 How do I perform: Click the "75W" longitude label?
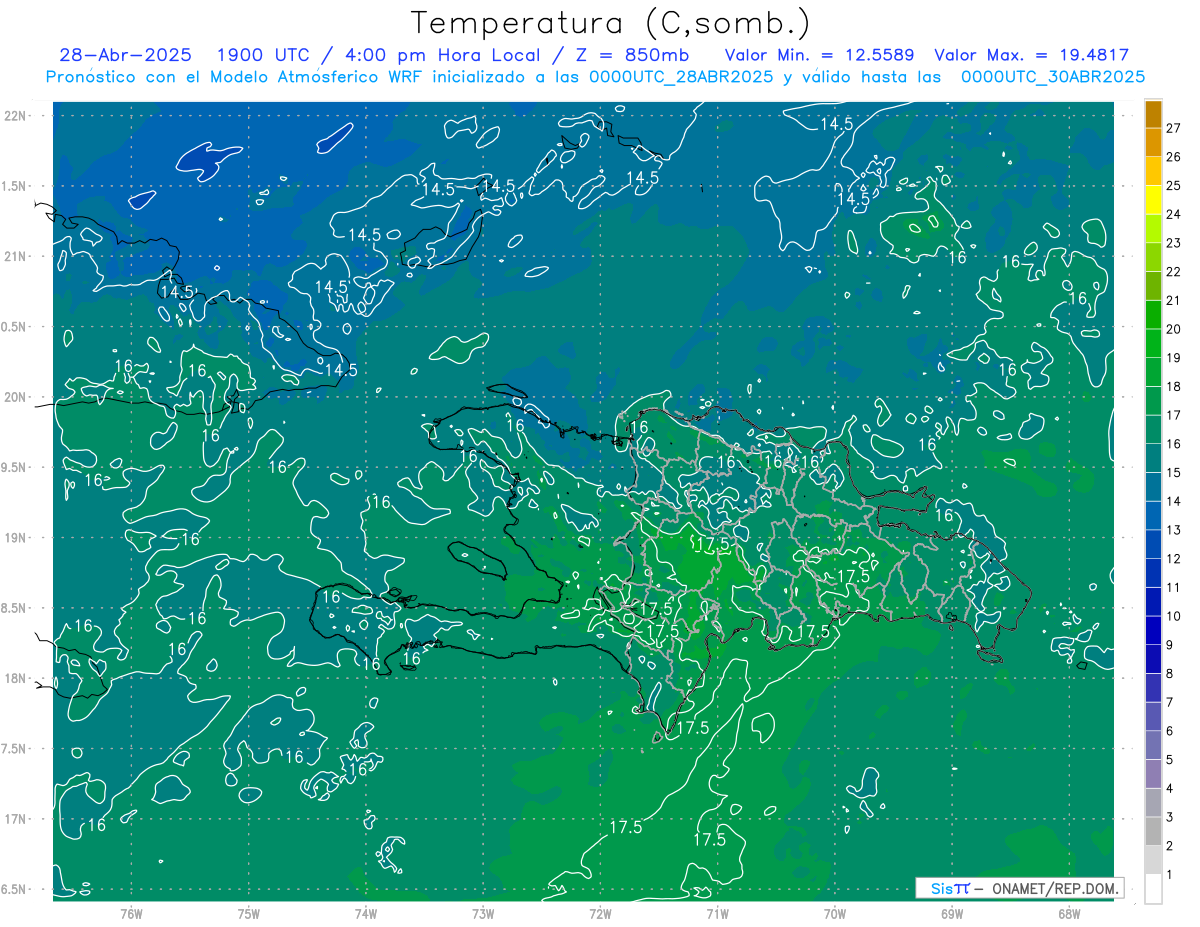(x=248, y=913)
